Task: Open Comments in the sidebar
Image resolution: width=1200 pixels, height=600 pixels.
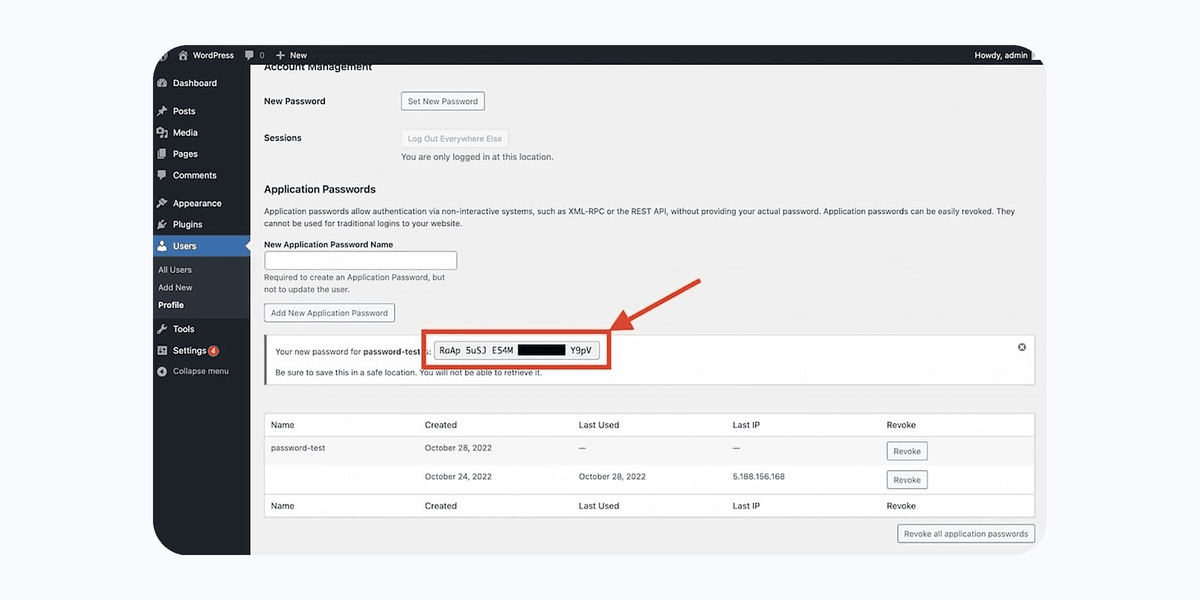Action: tap(194, 175)
